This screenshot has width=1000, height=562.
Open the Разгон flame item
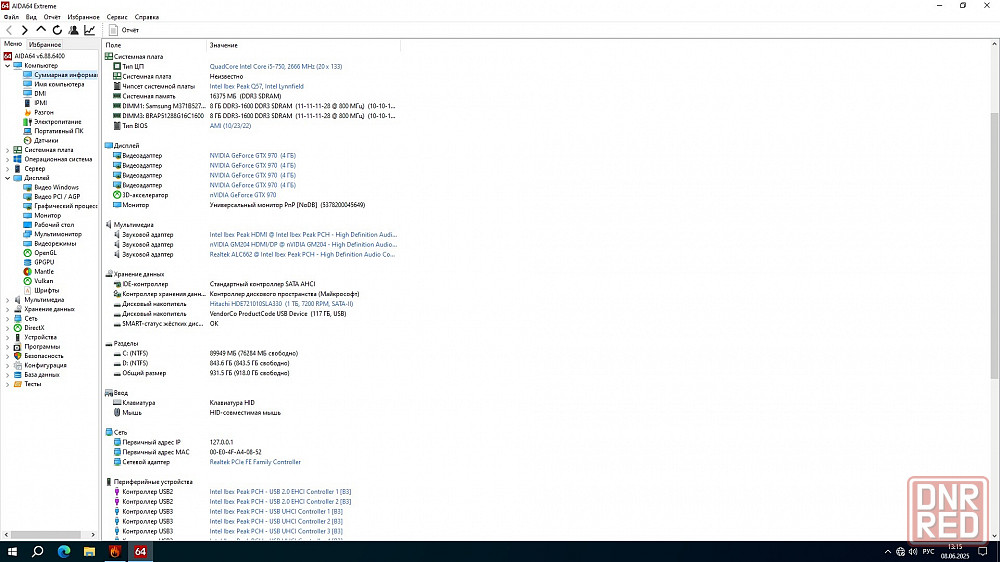(x=38, y=112)
